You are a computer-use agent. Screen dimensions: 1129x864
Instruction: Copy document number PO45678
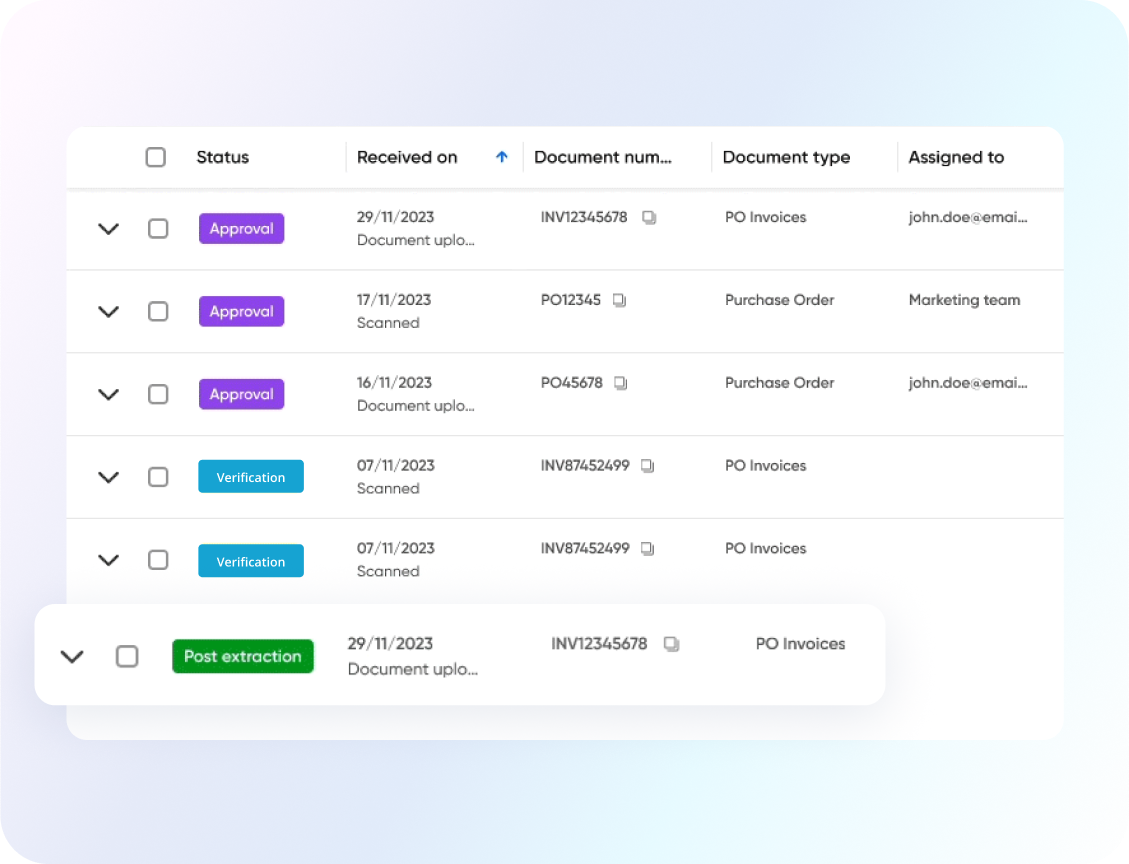pyautogui.click(x=621, y=383)
